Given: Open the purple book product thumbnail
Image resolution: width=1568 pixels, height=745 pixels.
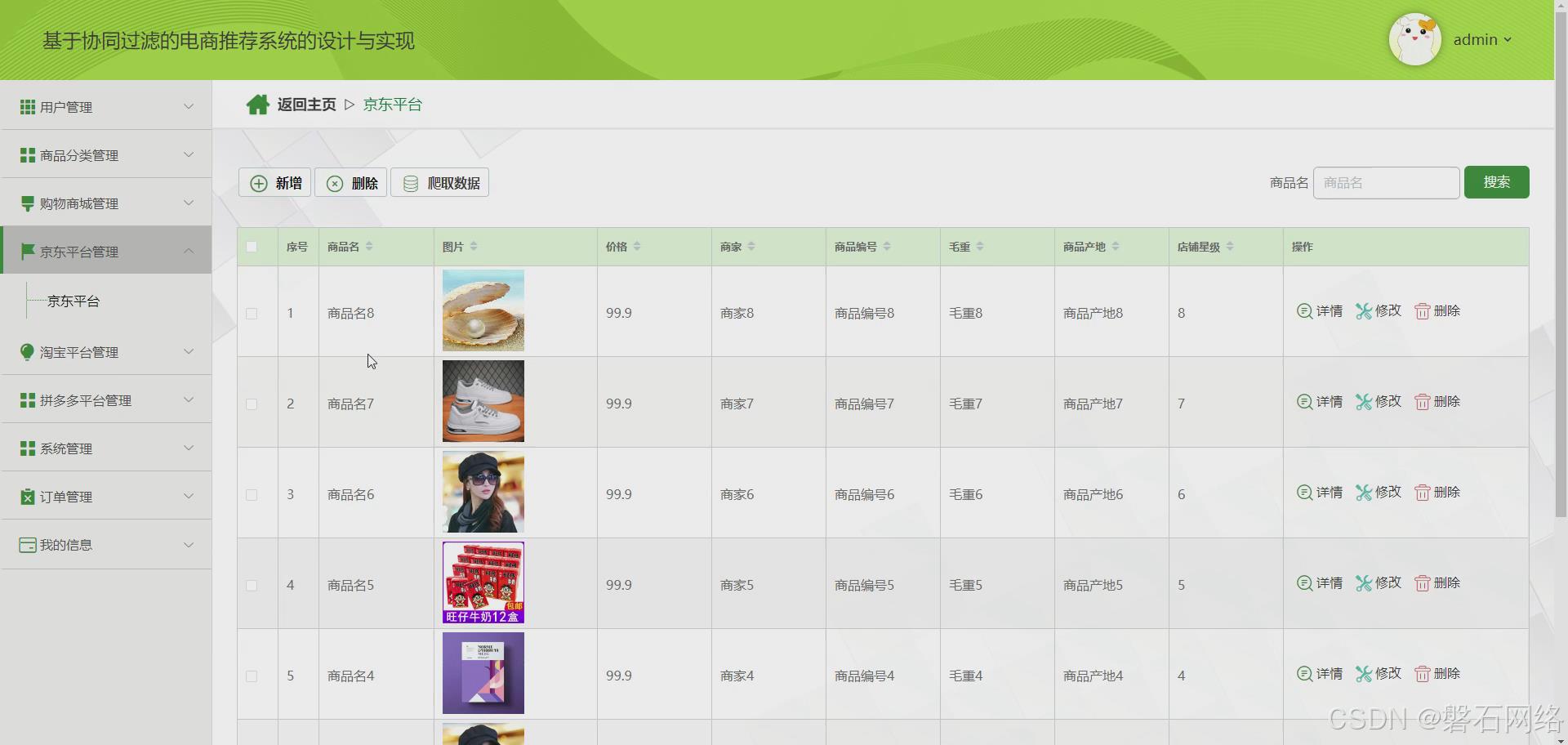Looking at the screenshot, I should point(483,673).
